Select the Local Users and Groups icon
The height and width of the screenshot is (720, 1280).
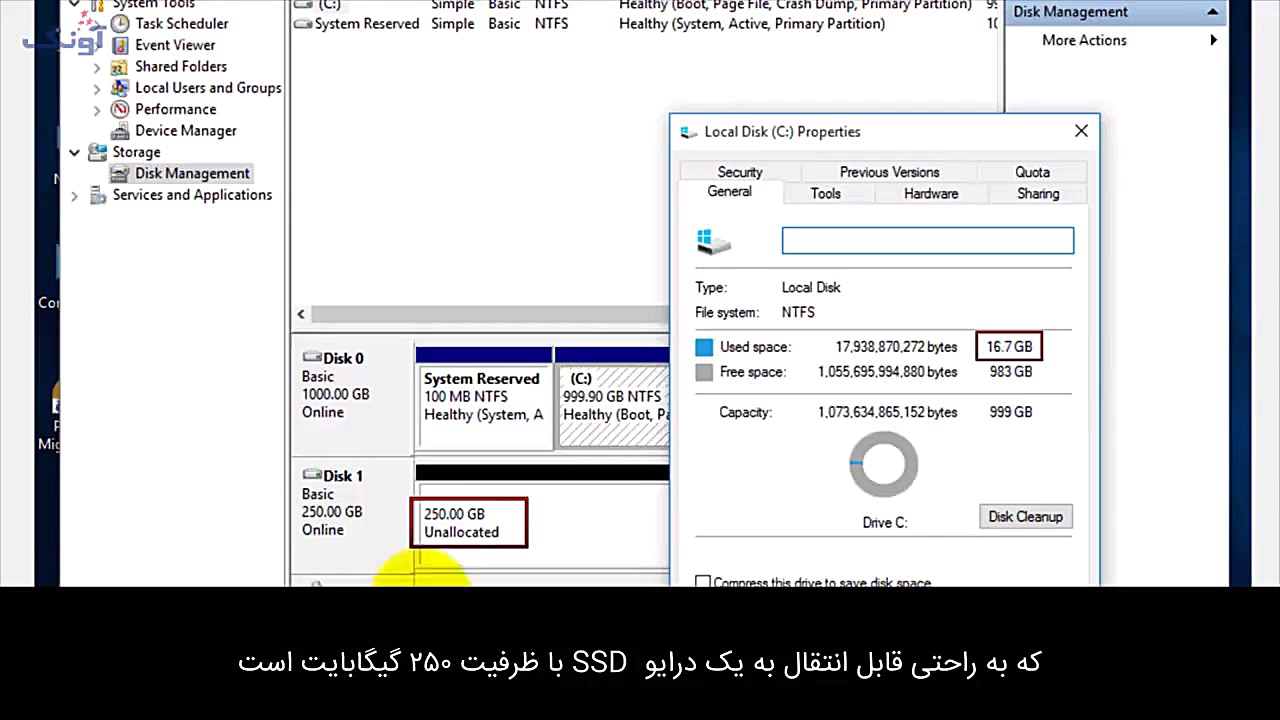[119, 88]
